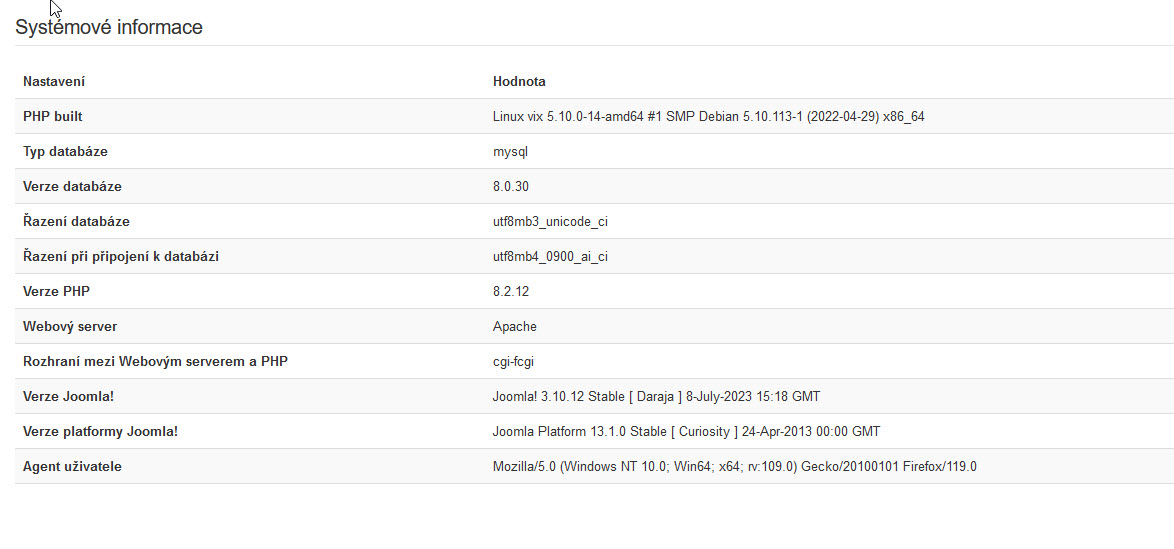
Task: Click the utf8mb4_0900_ai_ci collation value
Action: pyautogui.click(x=550, y=257)
